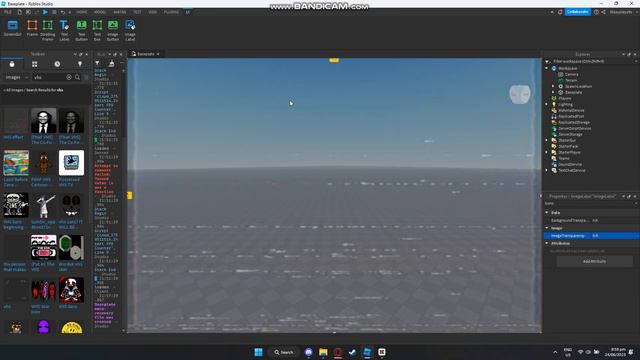Select ServerScriptService in the Explorer tree
Image resolution: width=640 pixels, height=360 pixels.
coord(574,129)
